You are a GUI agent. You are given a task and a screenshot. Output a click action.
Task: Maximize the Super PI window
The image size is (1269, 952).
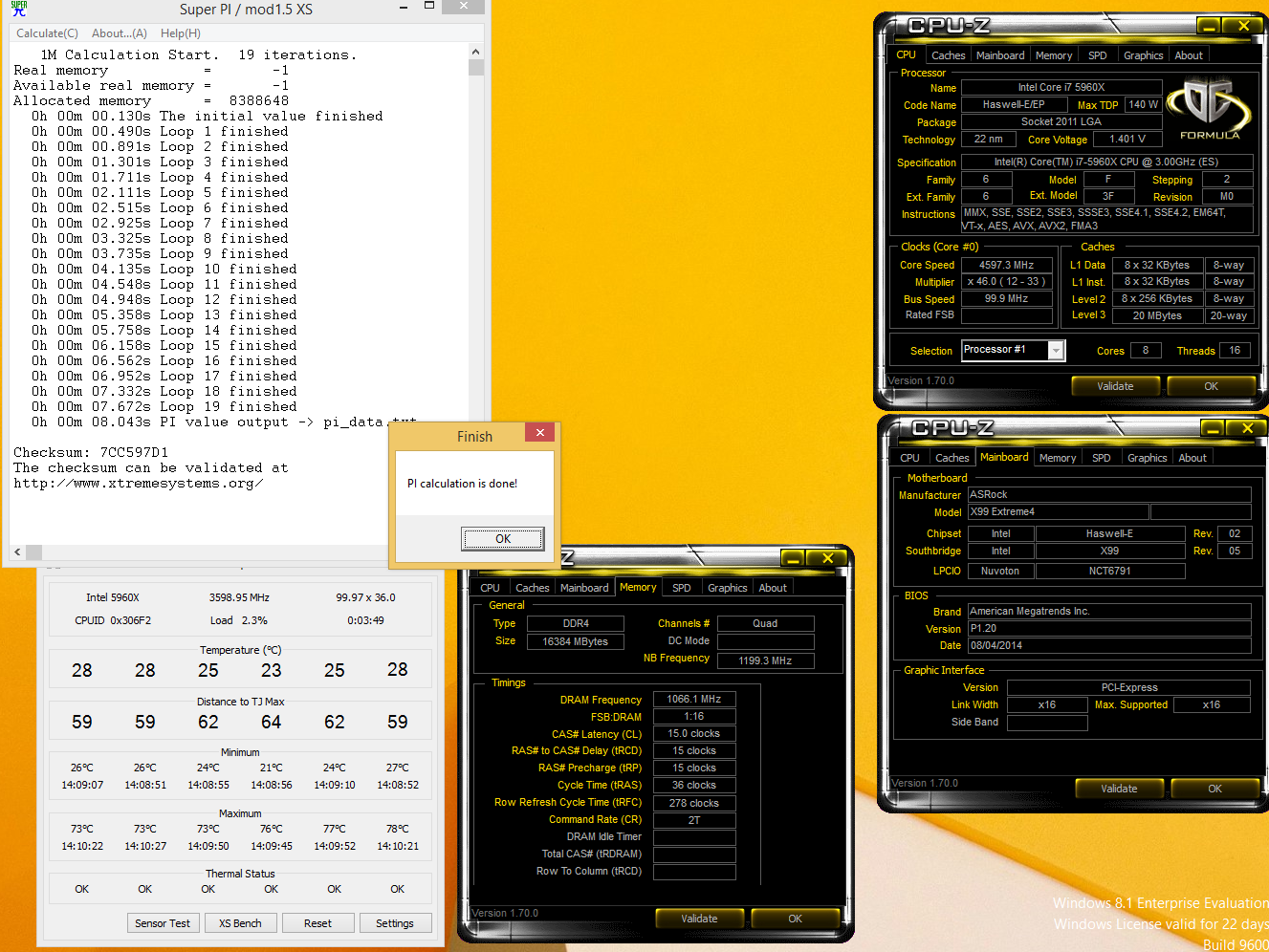(429, 7)
